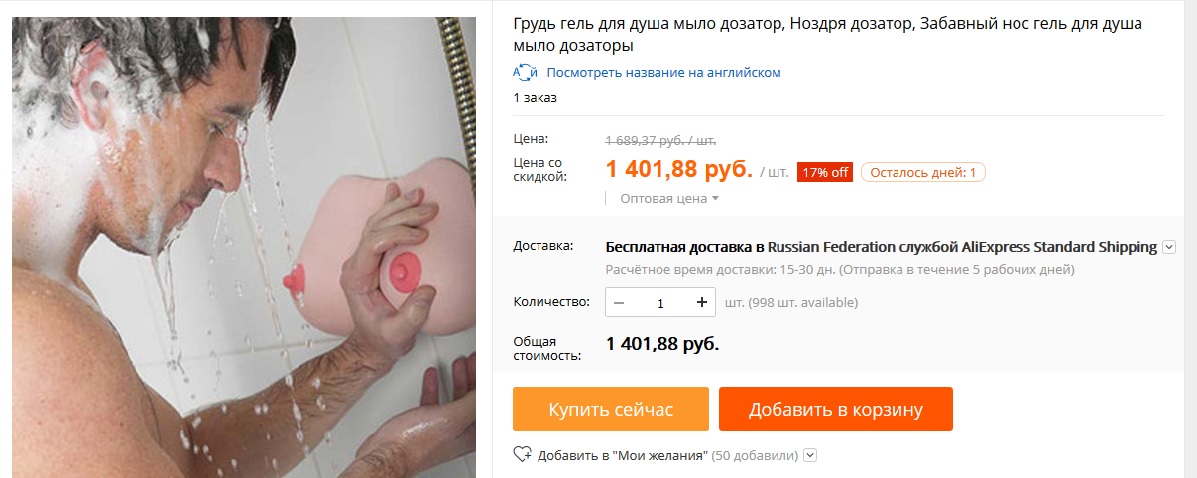The height and width of the screenshot is (478, 1197).
Task: Click the main product photo
Action: click(x=244, y=247)
